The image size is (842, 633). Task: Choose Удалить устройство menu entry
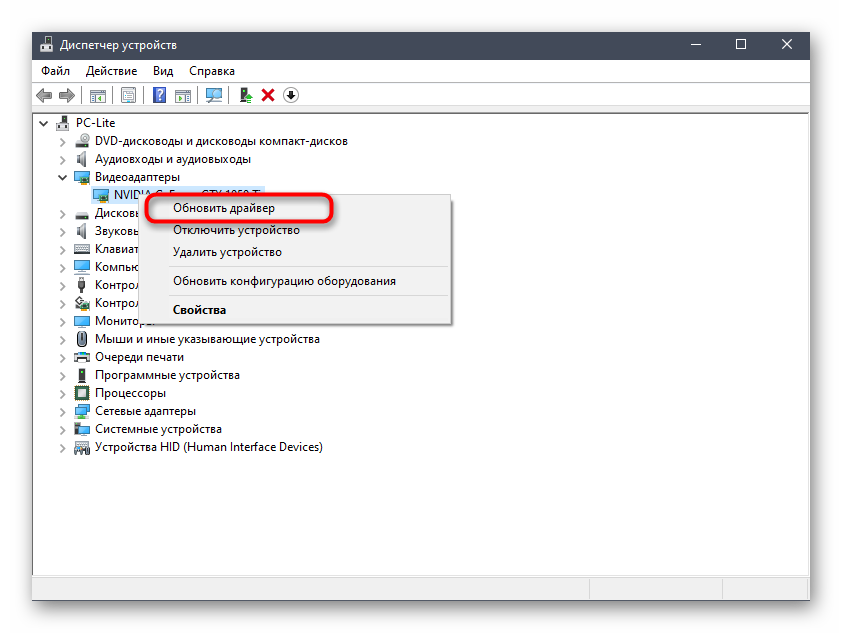[x=227, y=252]
